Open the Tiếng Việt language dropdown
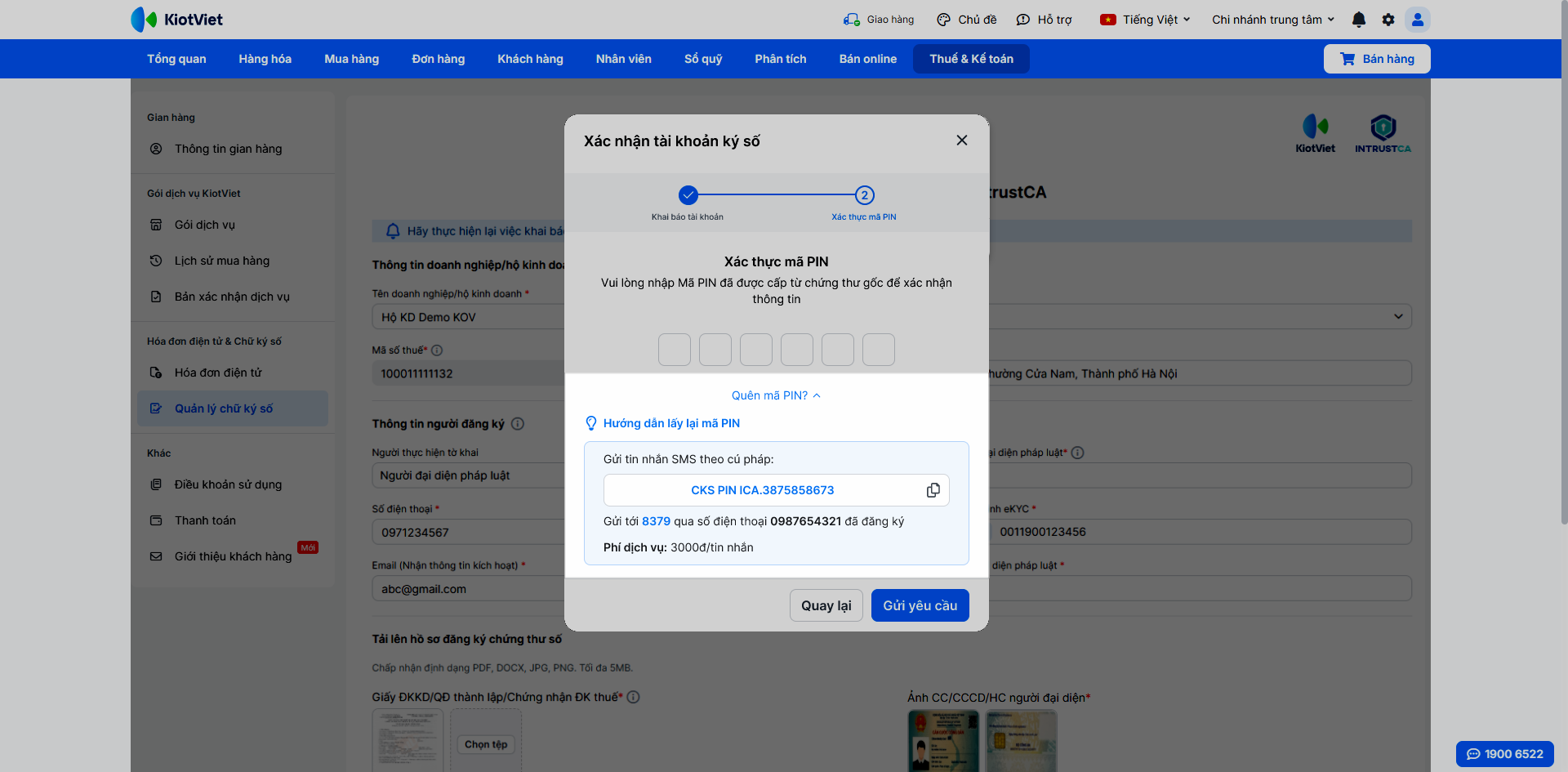This screenshot has height=772, width=1568. [1145, 20]
